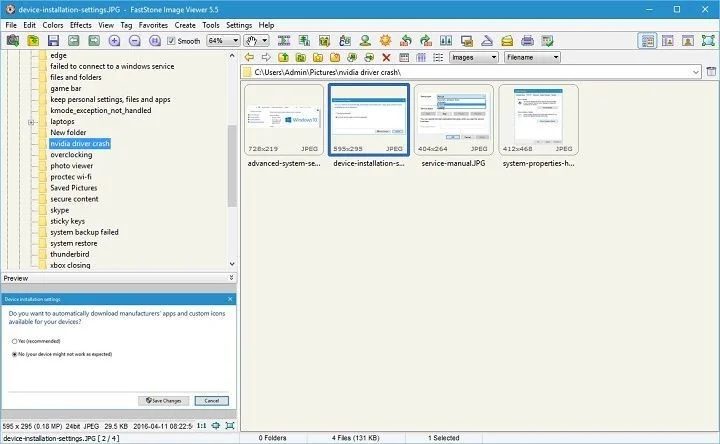The width and height of the screenshot is (720, 444).
Task: Click the sun adjust-lighting icon
Action: coord(386,41)
